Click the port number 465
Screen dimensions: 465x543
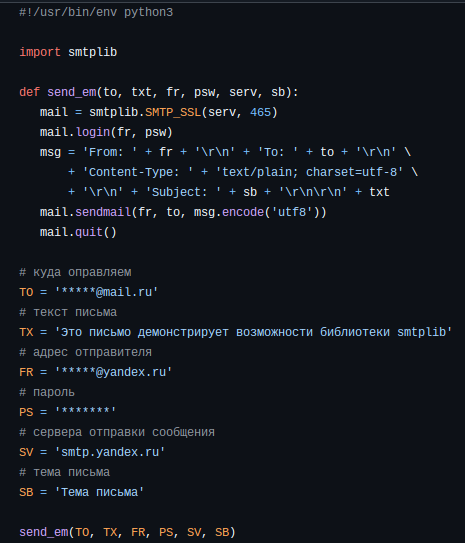(260, 112)
